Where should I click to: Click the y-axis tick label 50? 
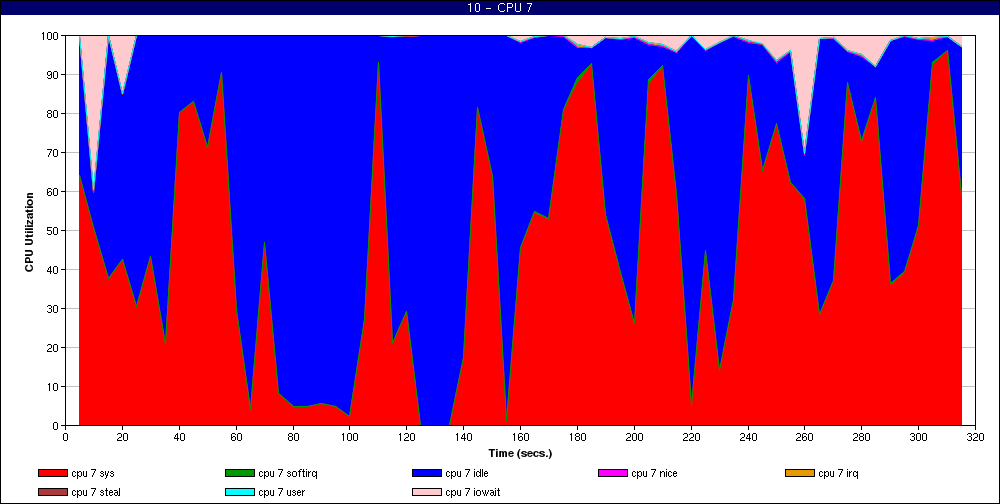(x=54, y=231)
